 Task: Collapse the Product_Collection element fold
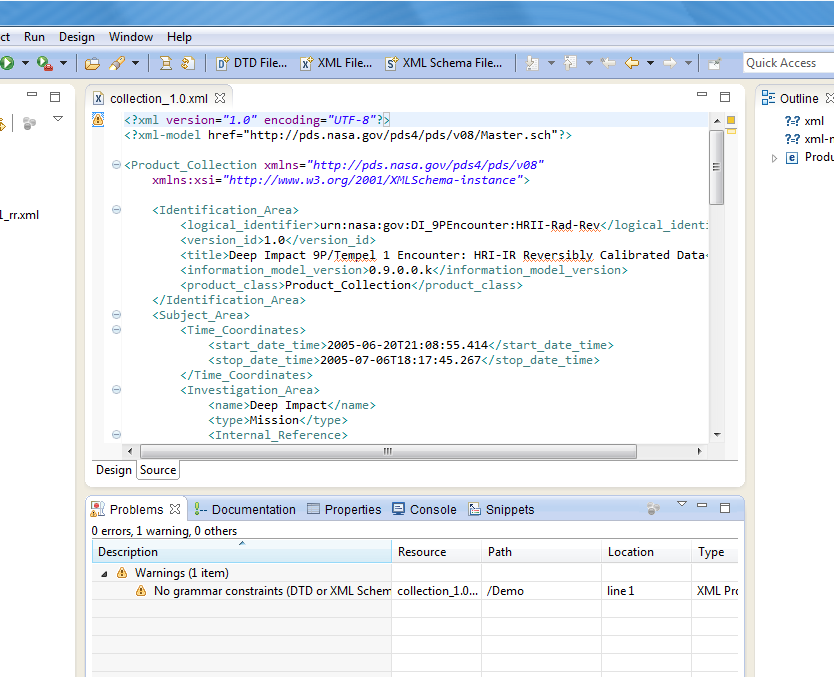pos(116,165)
